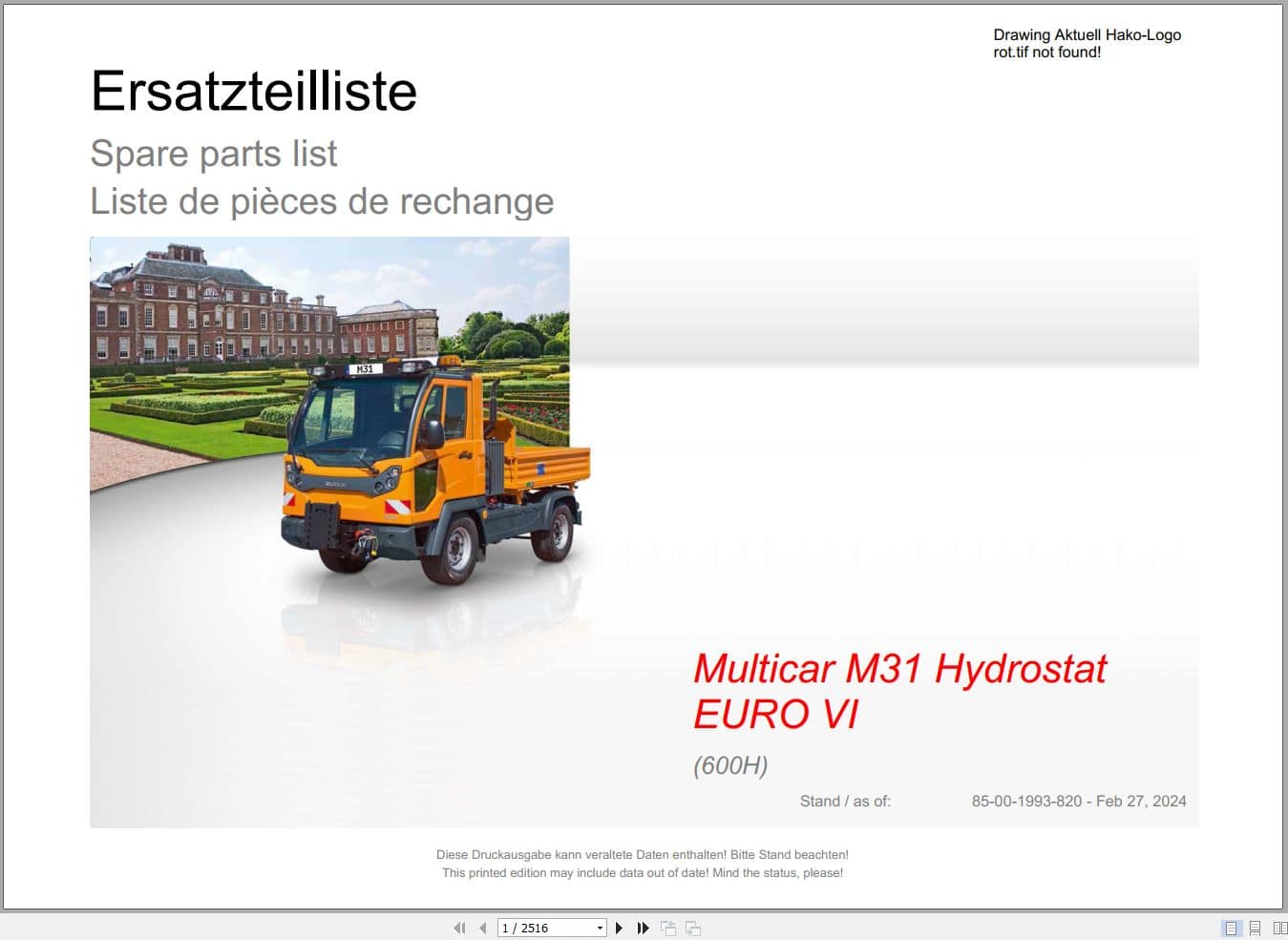Click the (600H) model designation text
The image size is (1288, 940).
tap(731, 765)
